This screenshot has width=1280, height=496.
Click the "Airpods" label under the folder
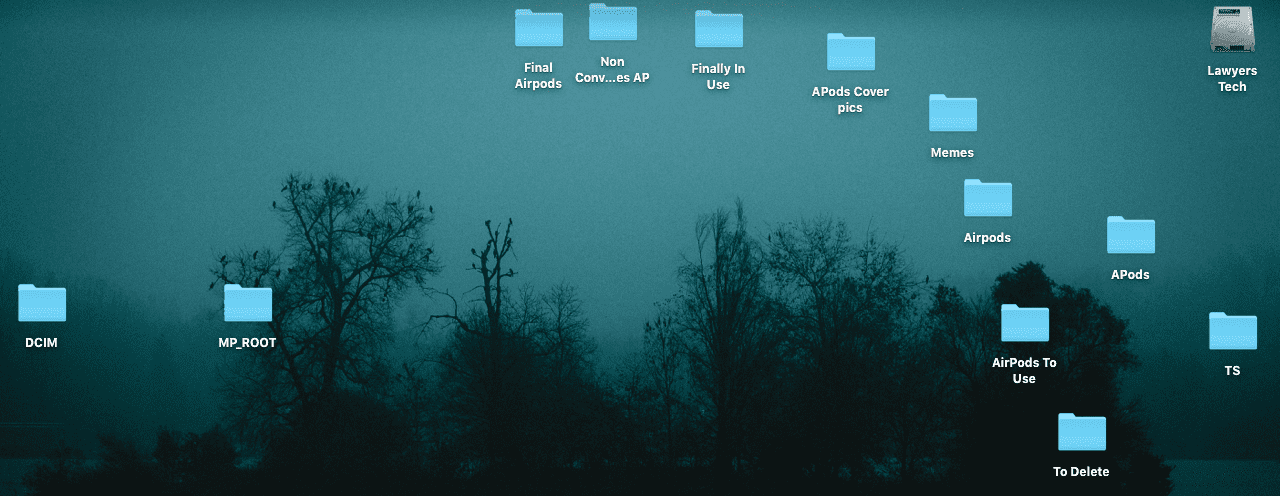tap(987, 238)
